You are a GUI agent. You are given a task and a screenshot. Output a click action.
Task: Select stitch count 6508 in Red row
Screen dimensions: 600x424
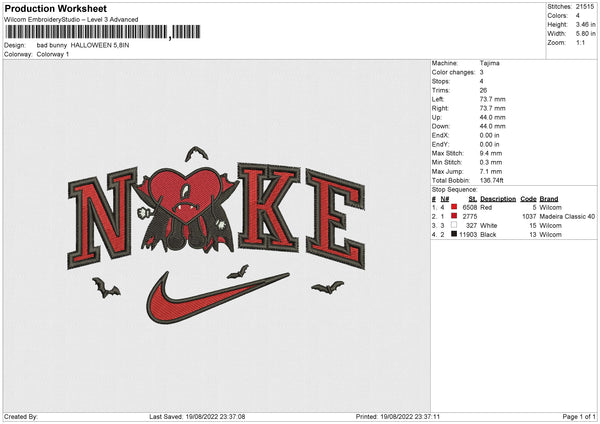[x=470, y=207]
